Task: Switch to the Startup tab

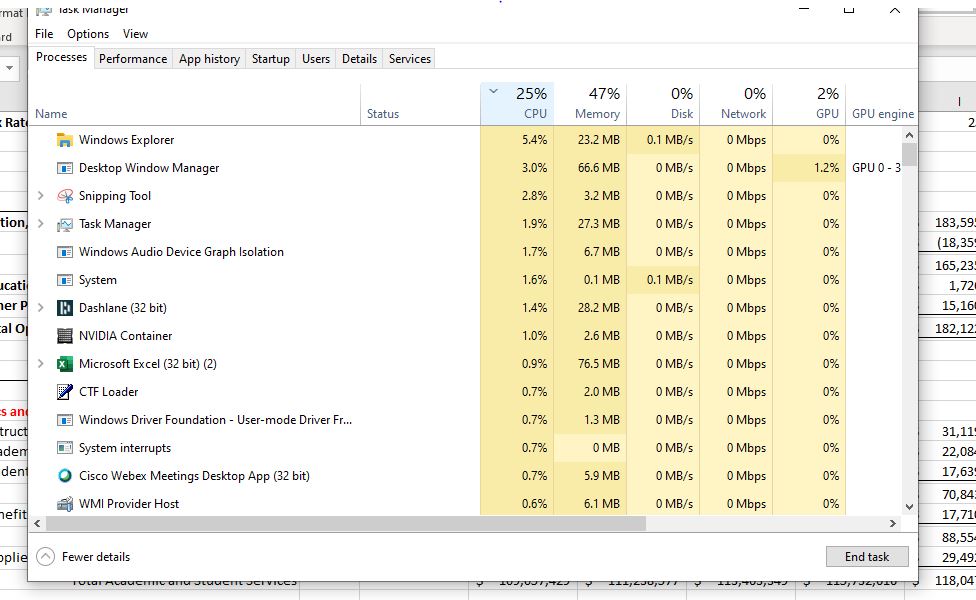Action: click(x=271, y=59)
